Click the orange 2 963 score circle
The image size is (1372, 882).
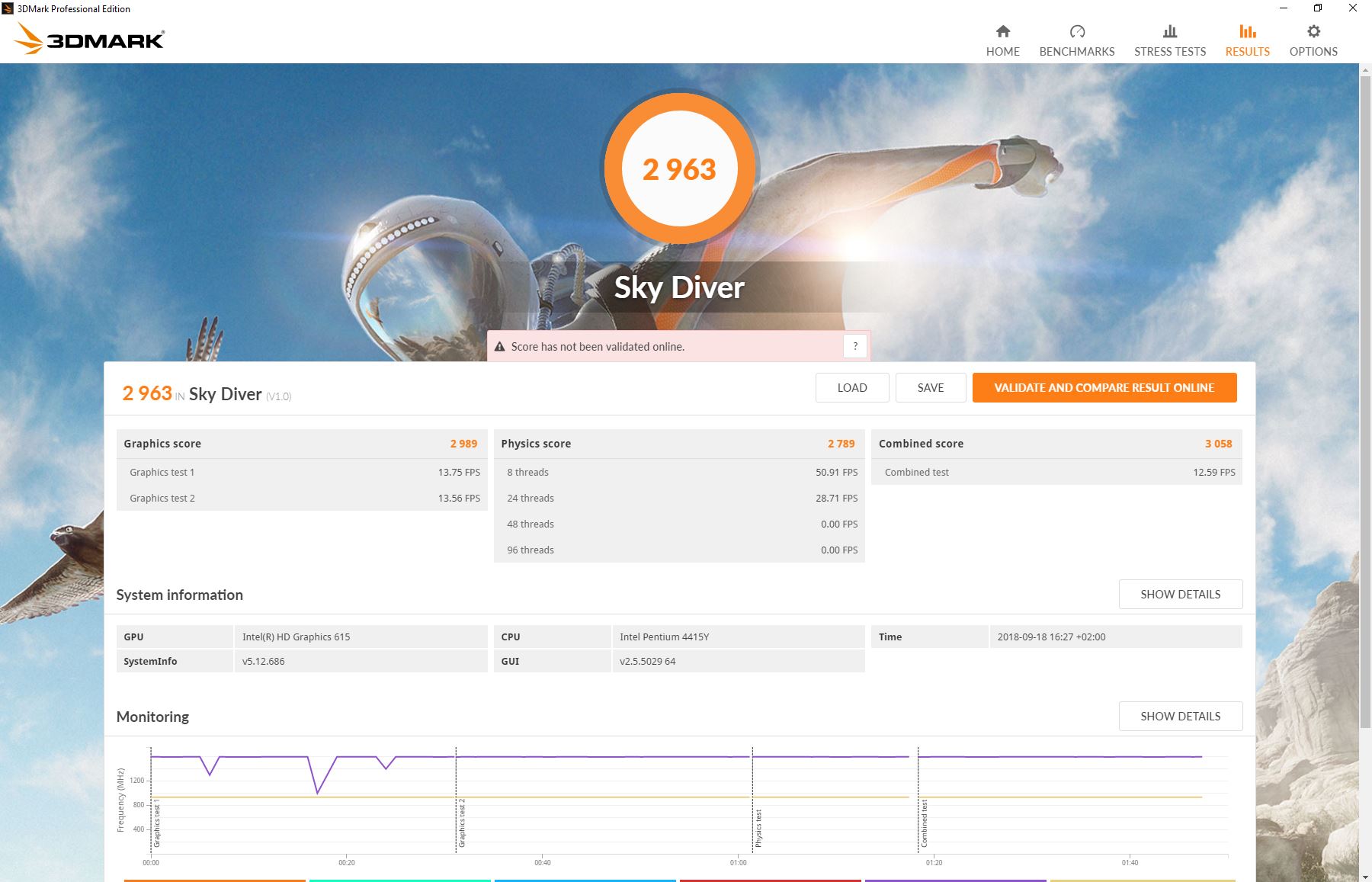[679, 169]
